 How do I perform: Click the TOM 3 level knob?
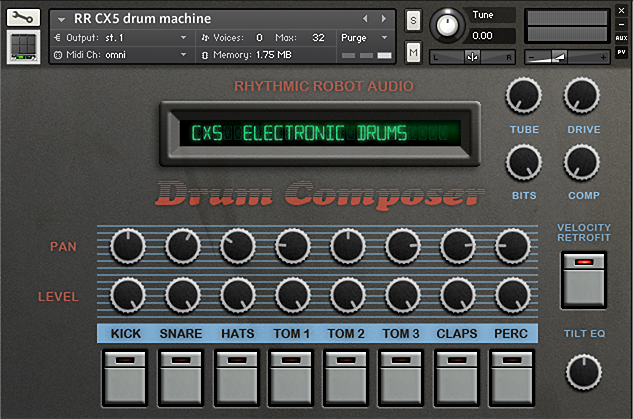click(402, 295)
